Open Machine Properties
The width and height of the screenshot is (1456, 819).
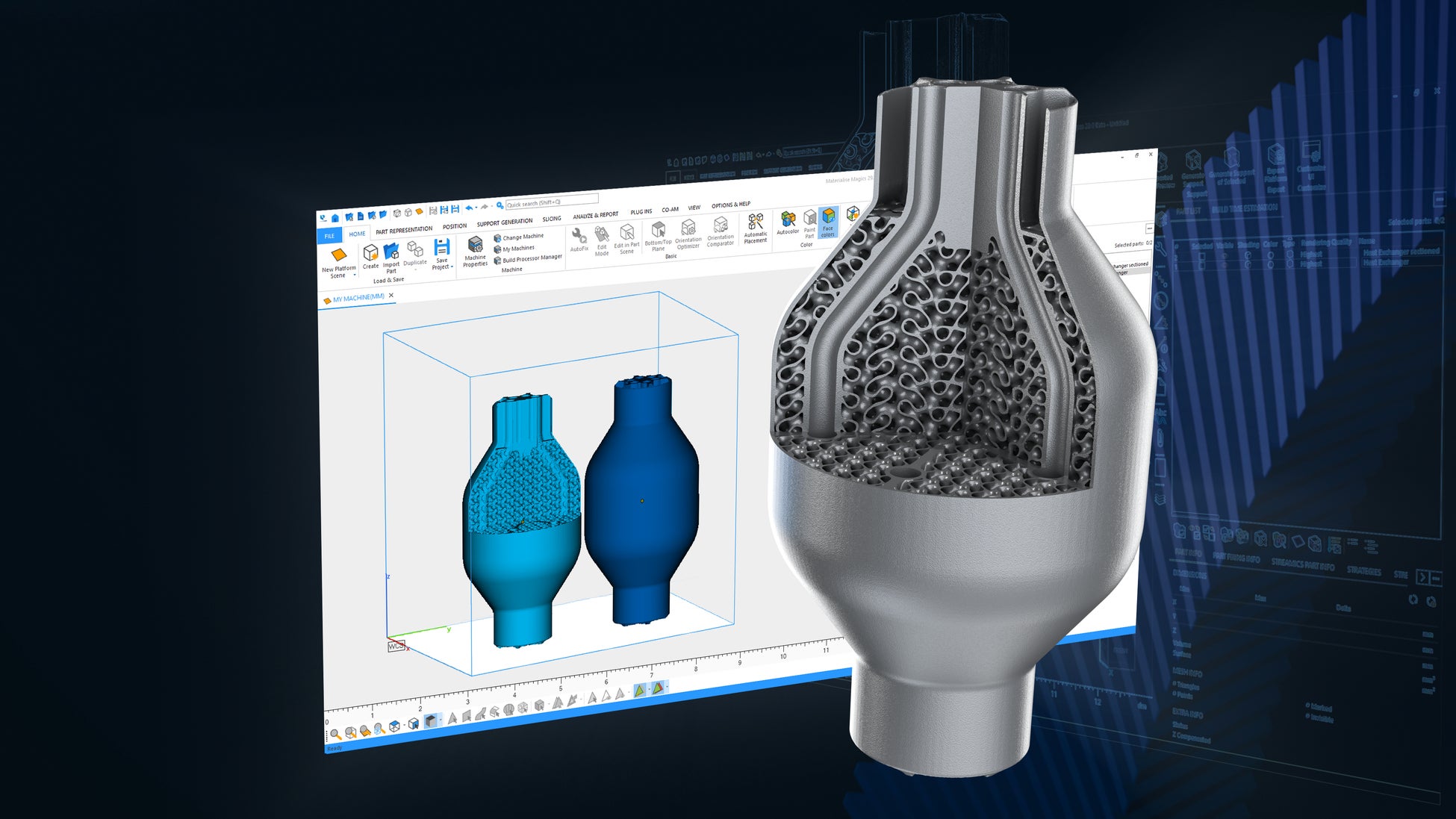pyautogui.click(x=475, y=246)
